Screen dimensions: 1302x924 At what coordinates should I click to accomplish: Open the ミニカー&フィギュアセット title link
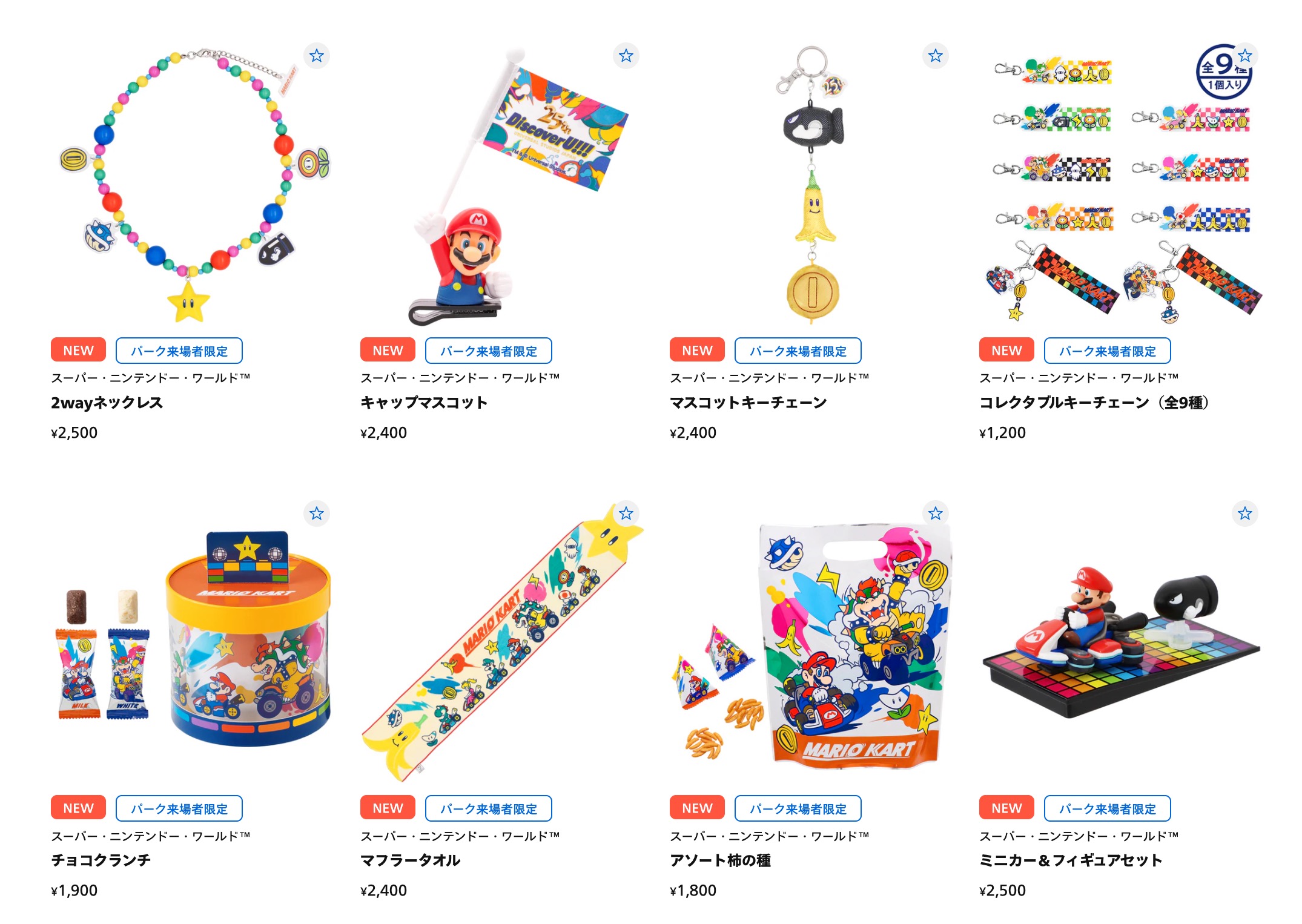click(1071, 860)
